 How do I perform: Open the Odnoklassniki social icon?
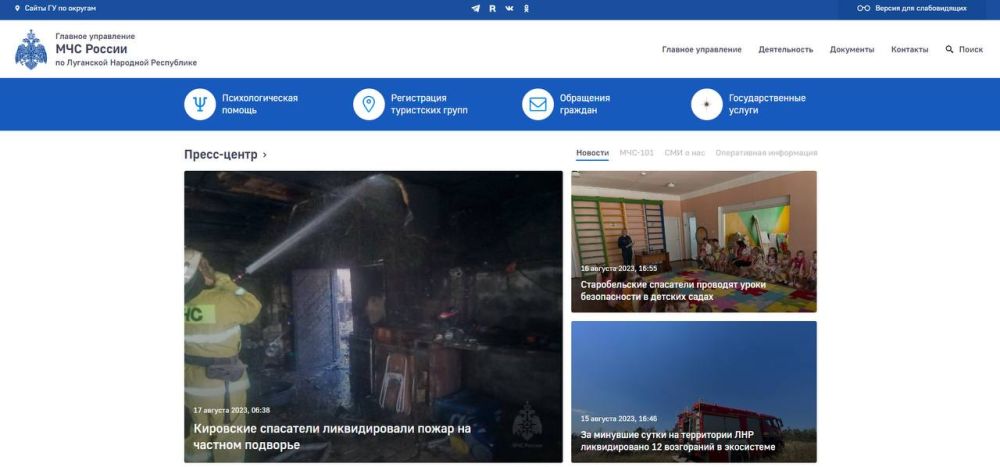pos(526,9)
